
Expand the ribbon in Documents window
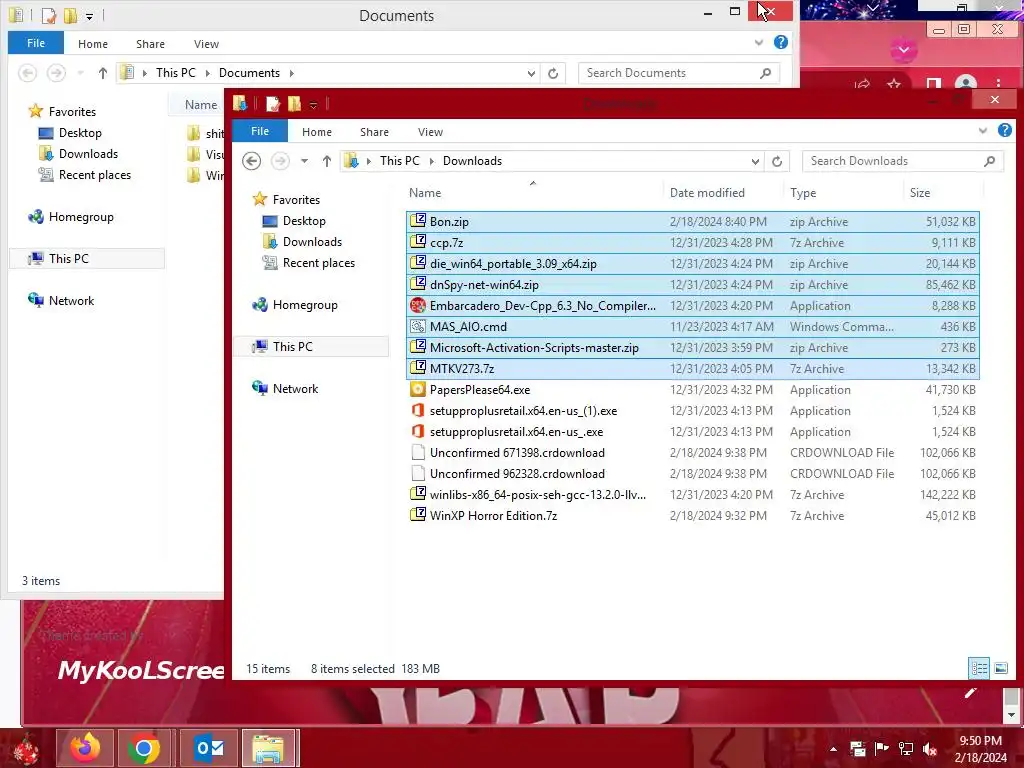759,42
